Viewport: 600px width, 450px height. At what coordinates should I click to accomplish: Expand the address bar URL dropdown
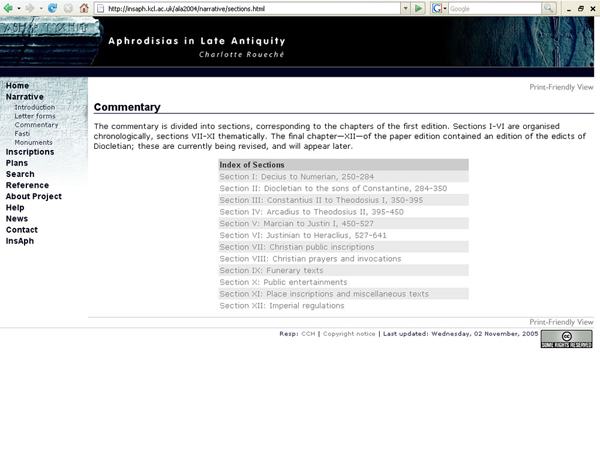point(405,8)
